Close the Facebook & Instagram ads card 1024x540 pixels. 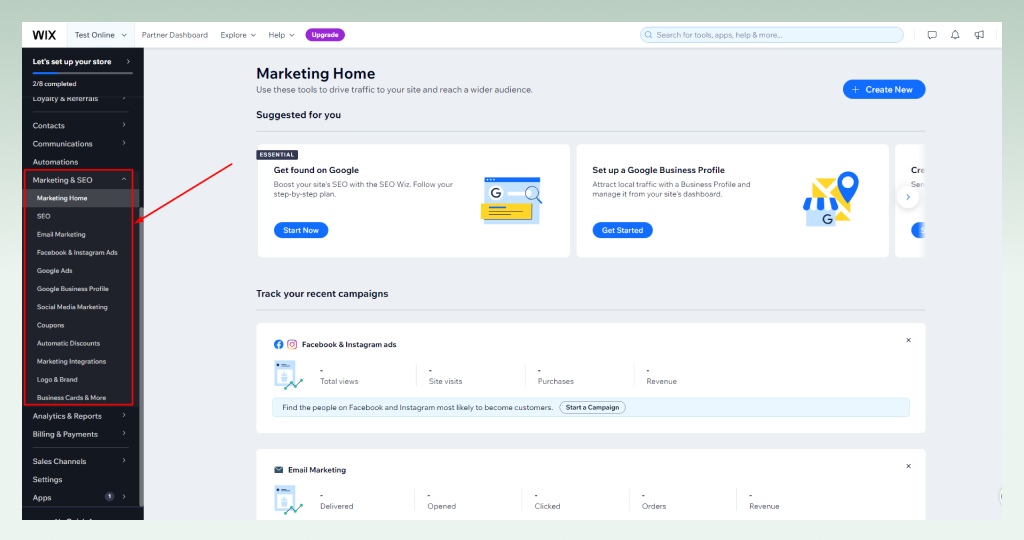(908, 340)
